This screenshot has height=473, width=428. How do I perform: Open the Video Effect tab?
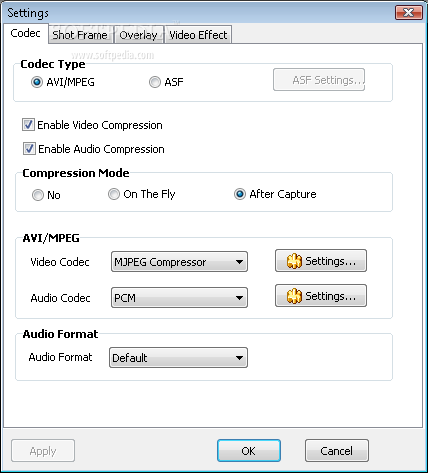coord(198,35)
